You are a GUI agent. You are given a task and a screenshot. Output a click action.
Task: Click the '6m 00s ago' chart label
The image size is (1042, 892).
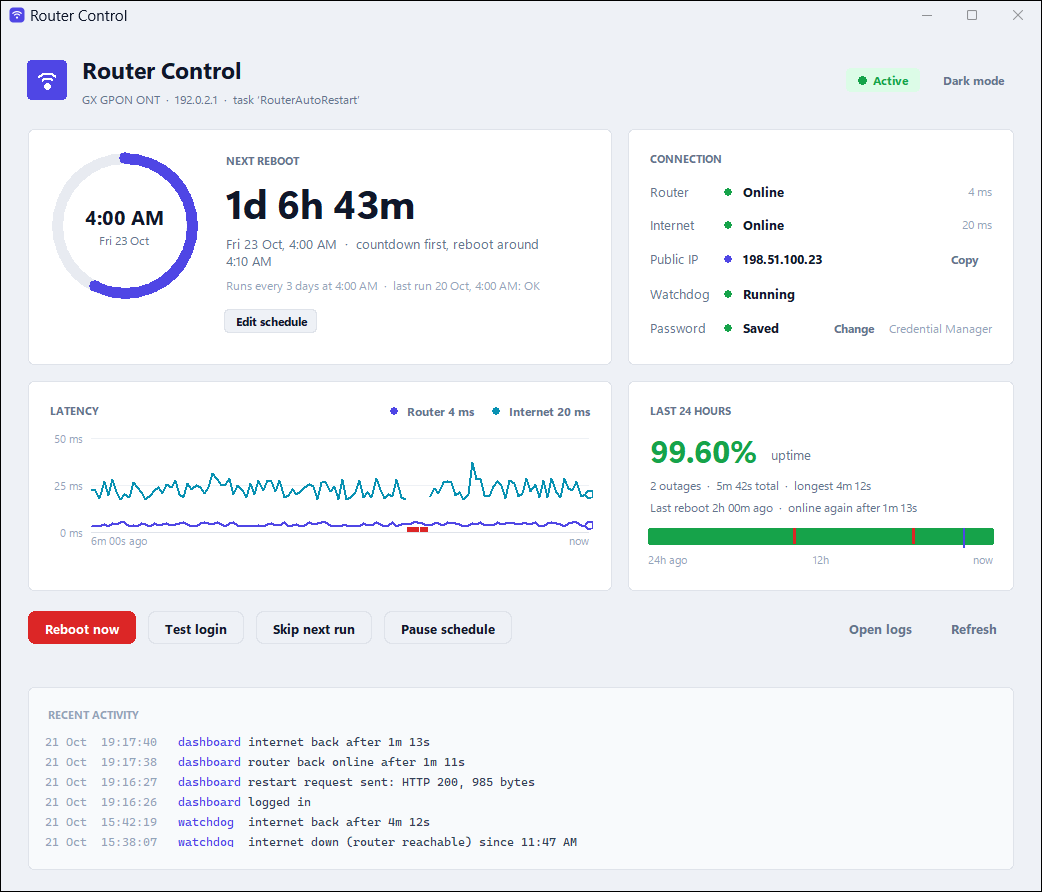119,541
